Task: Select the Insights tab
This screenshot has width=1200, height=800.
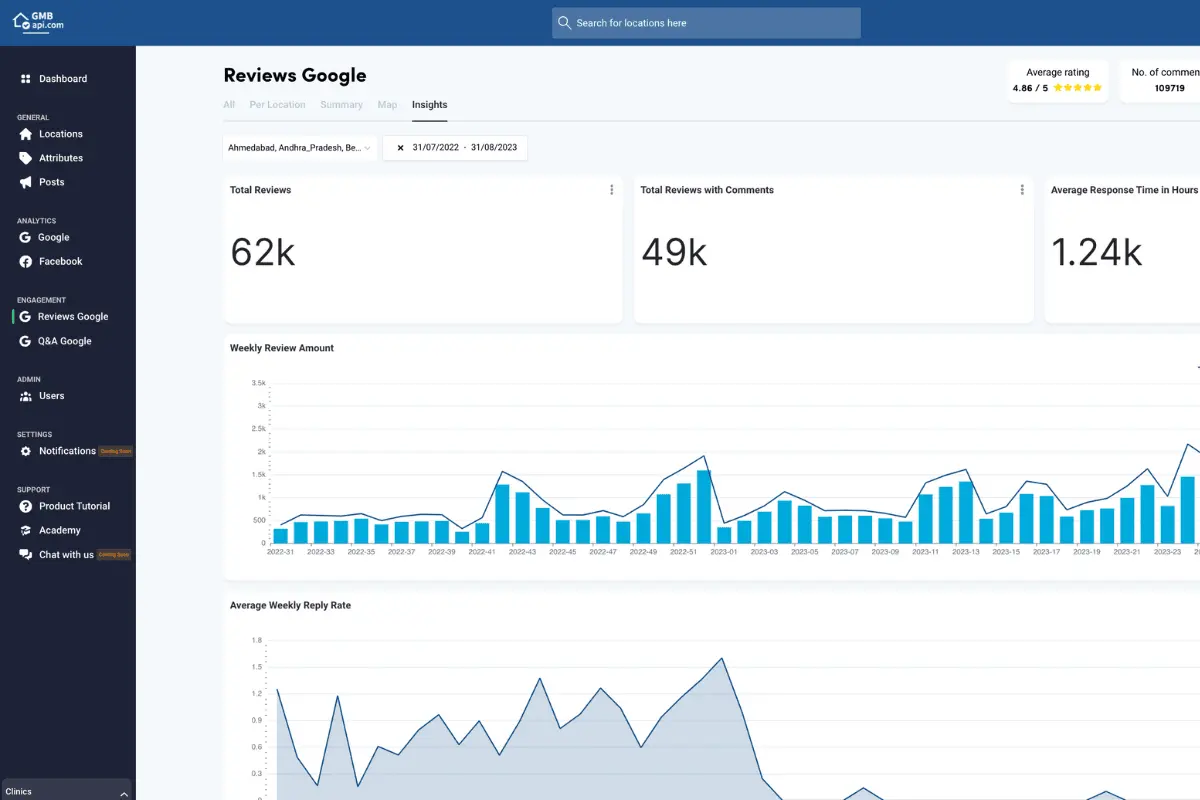Action: pyautogui.click(x=430, y=105)
